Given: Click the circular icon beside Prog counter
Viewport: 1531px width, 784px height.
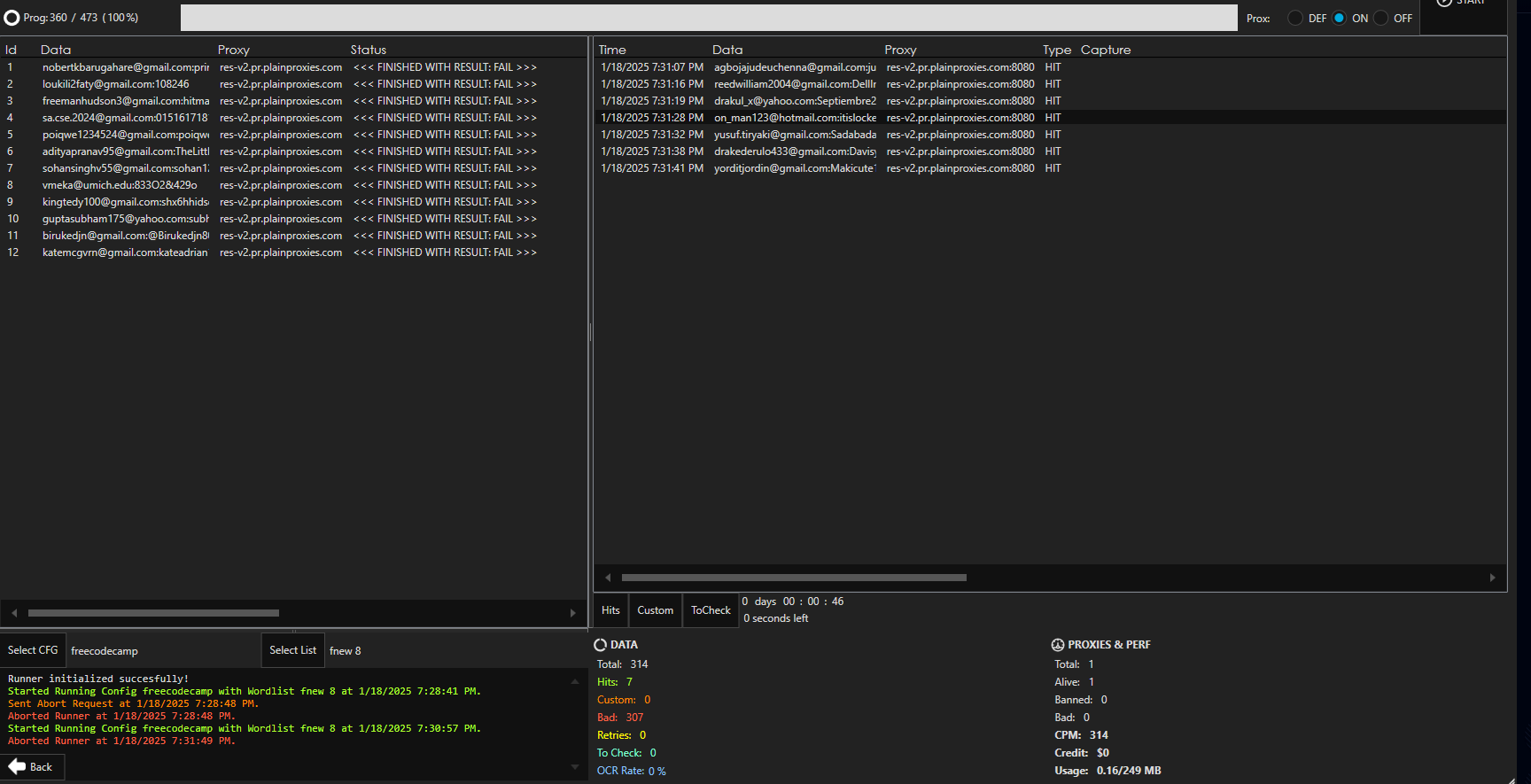Looking at the screenshot, I should point(12,18).
